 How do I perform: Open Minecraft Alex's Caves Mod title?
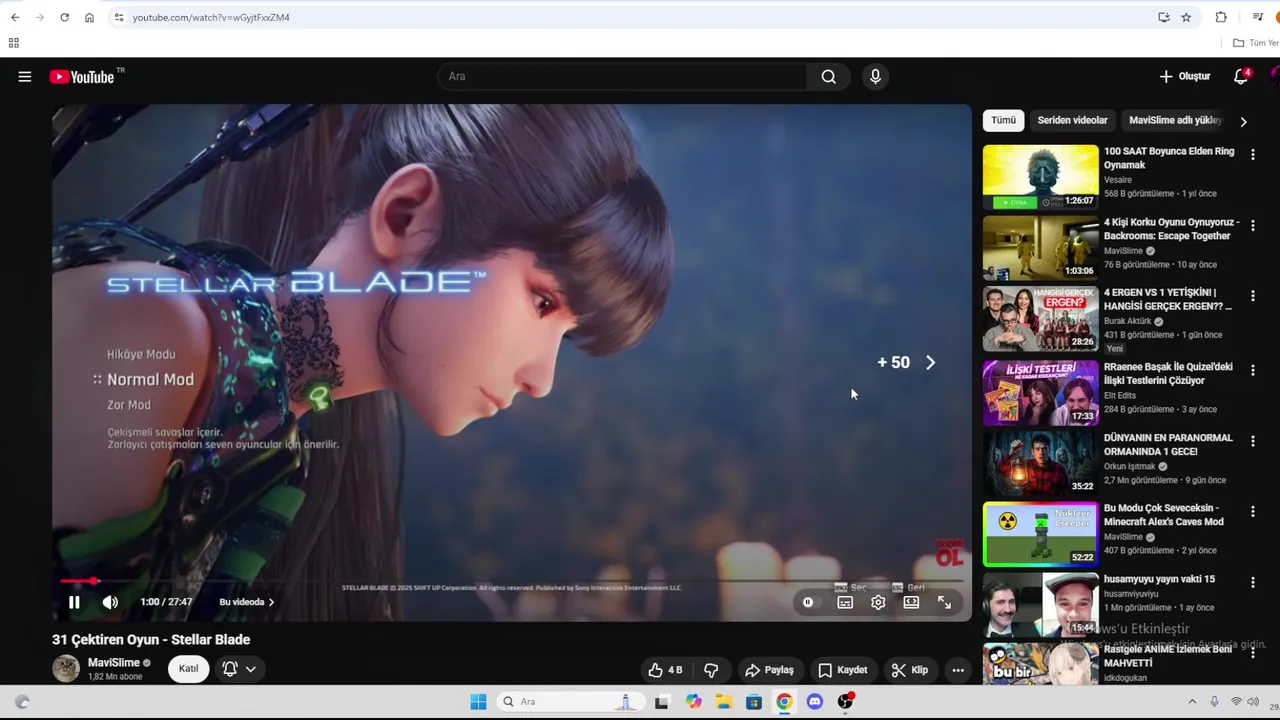[1164, 515]
